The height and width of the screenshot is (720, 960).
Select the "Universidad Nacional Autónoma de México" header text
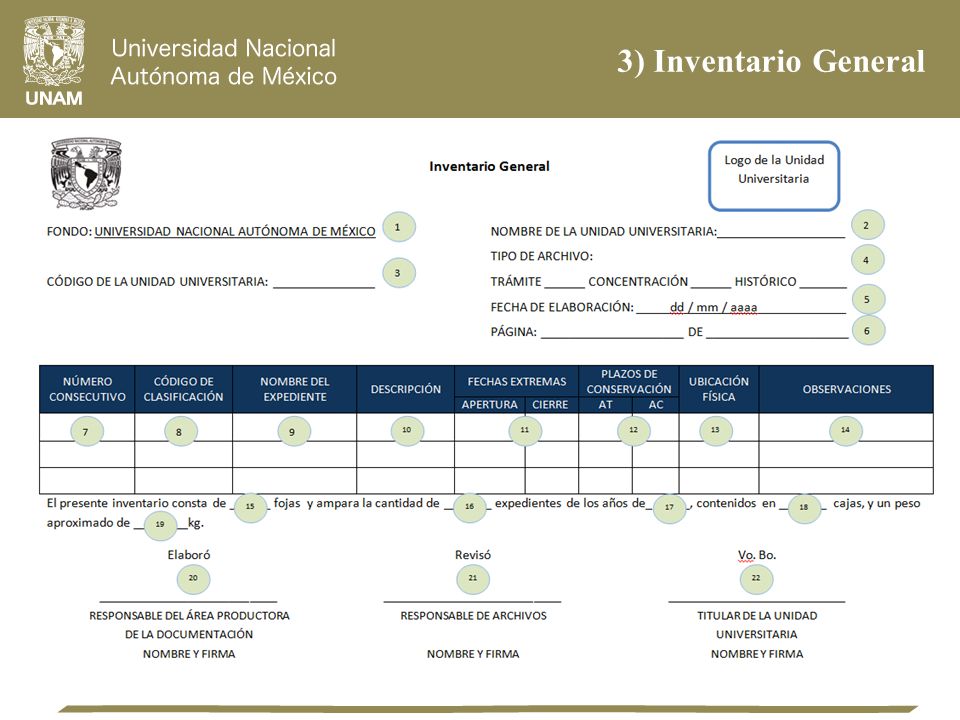[223, 62]
